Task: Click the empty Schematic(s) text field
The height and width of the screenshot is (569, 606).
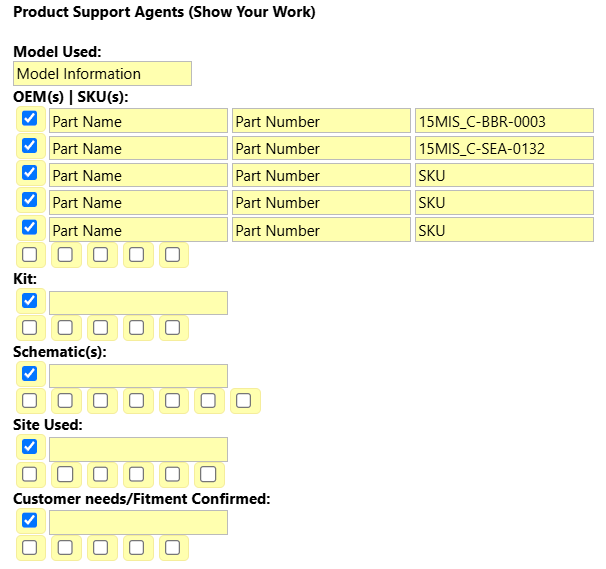Action: [x=138, y=376]
